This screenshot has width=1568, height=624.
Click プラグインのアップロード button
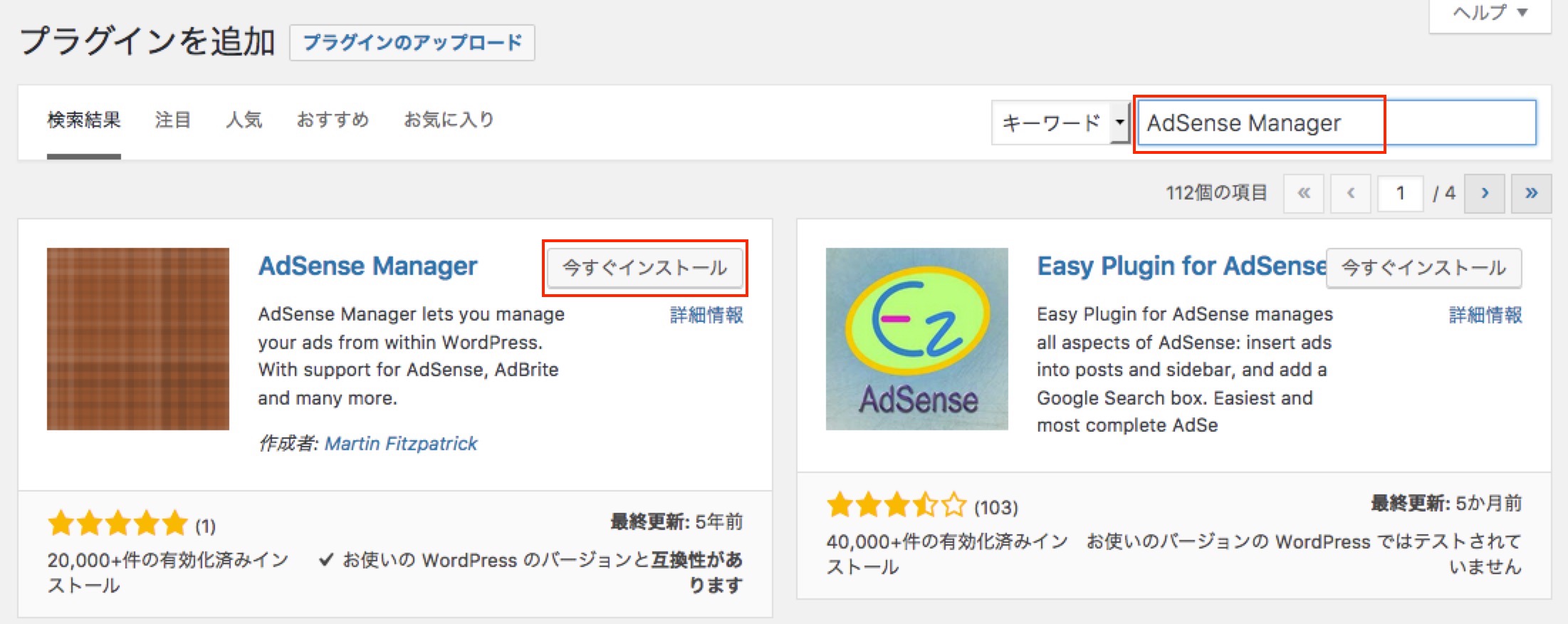(x=412, y=43)
